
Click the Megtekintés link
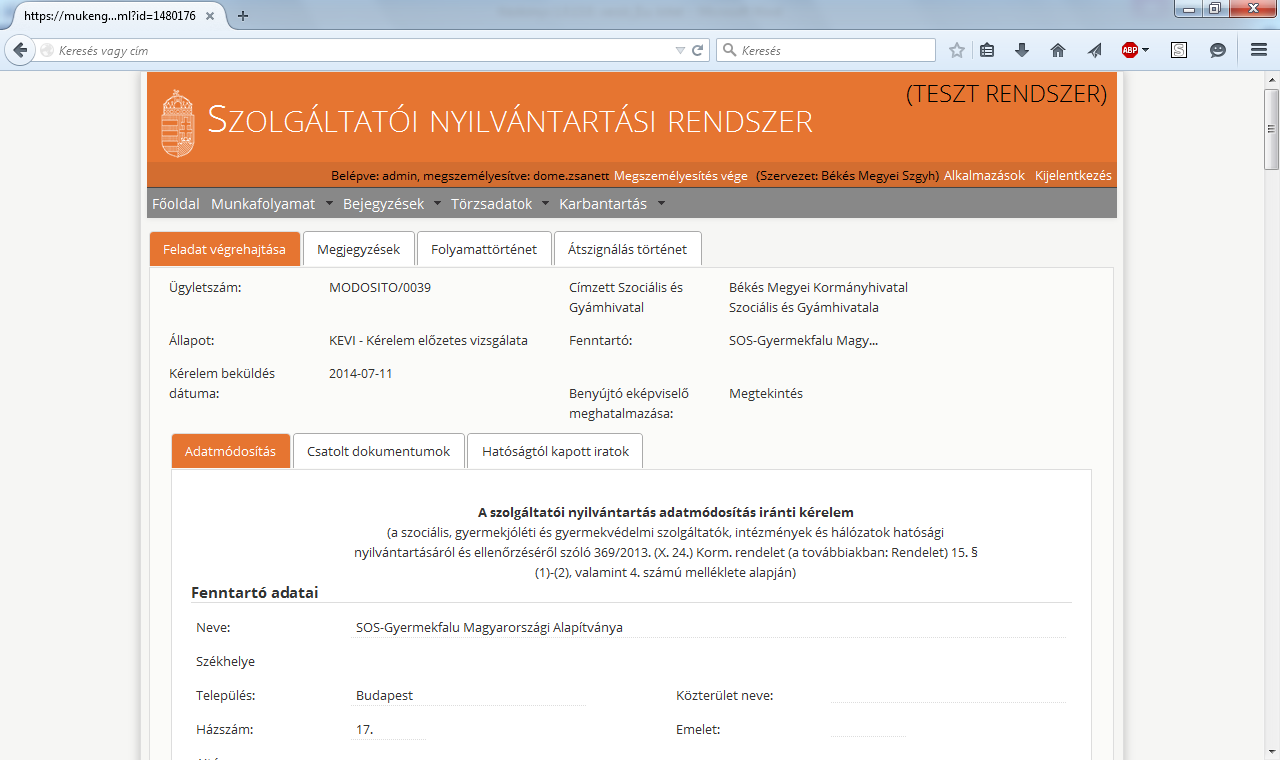766,393
